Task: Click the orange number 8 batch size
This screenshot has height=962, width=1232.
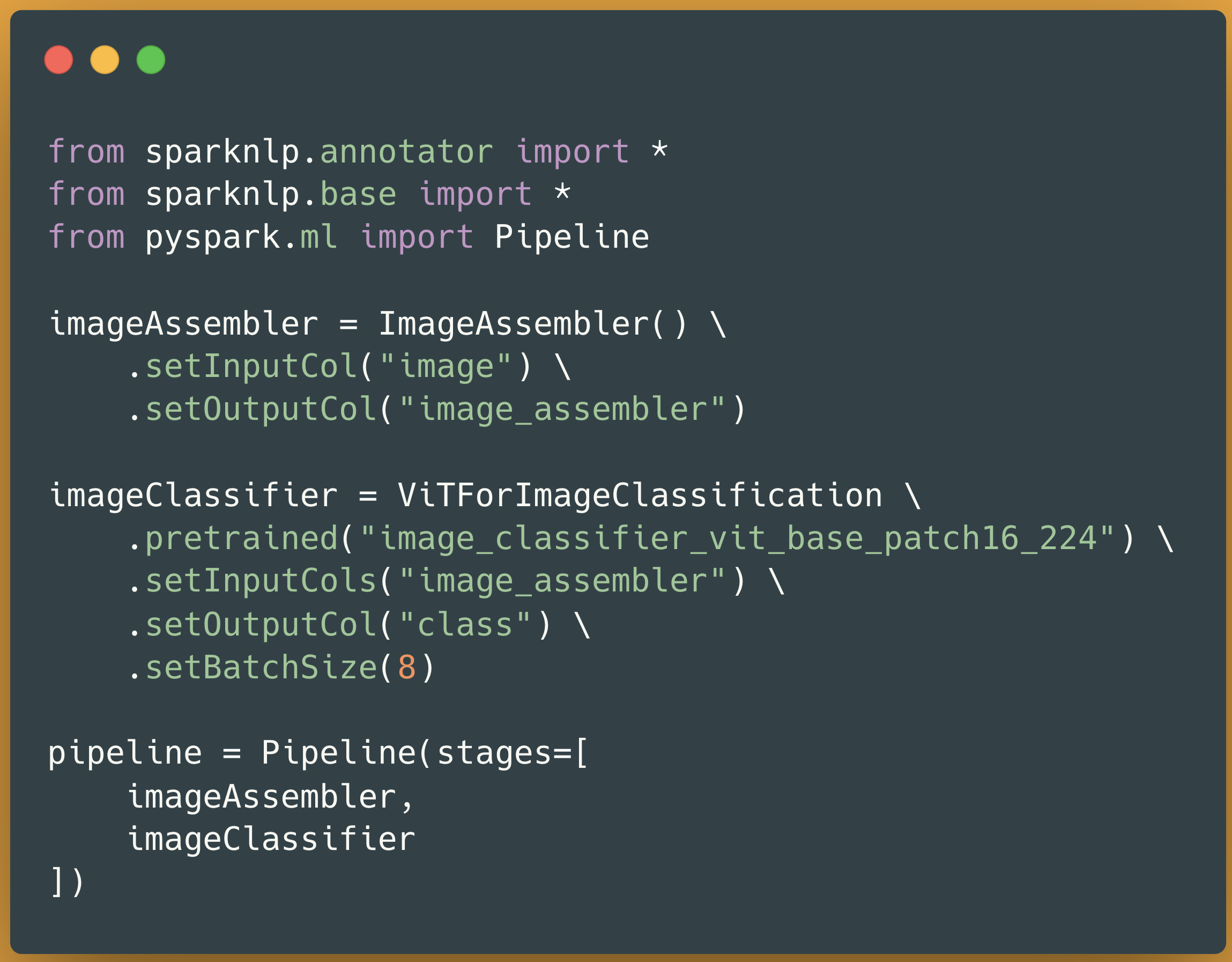Action: pos(407,668)
